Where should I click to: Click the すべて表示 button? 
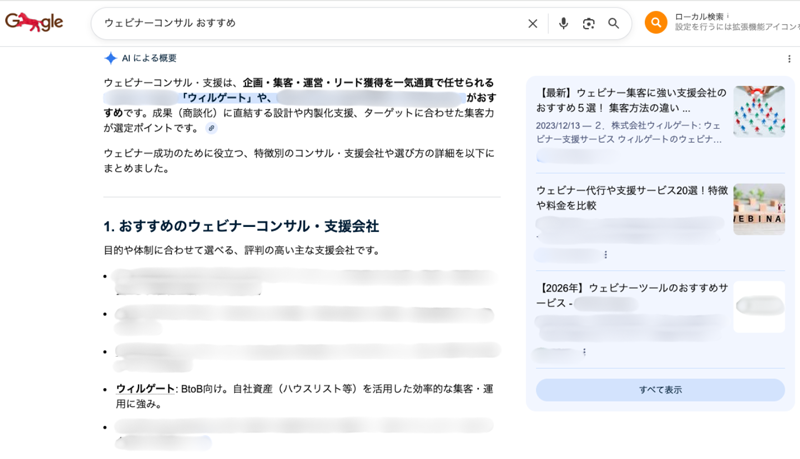[660, 390]
